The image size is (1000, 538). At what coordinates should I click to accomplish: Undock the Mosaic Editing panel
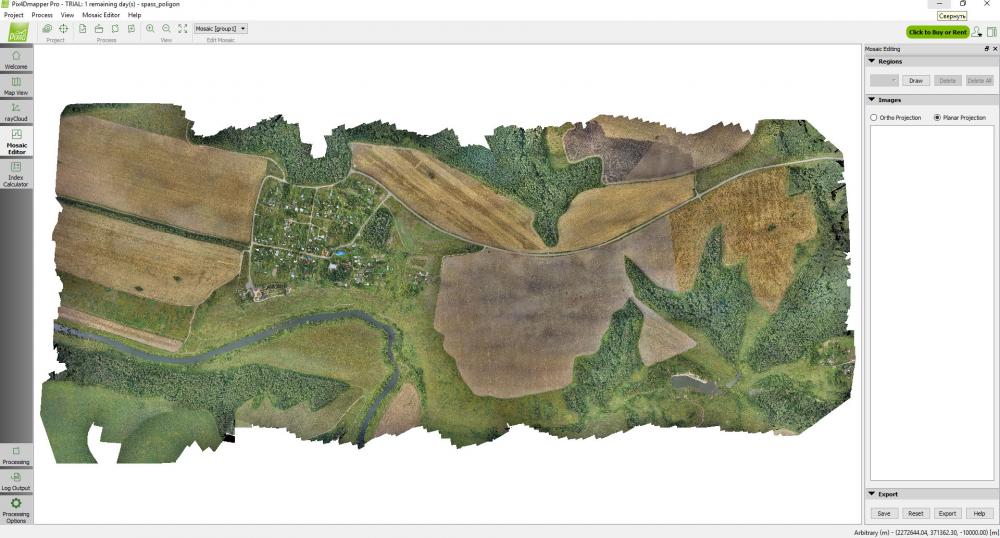(987, 48)
